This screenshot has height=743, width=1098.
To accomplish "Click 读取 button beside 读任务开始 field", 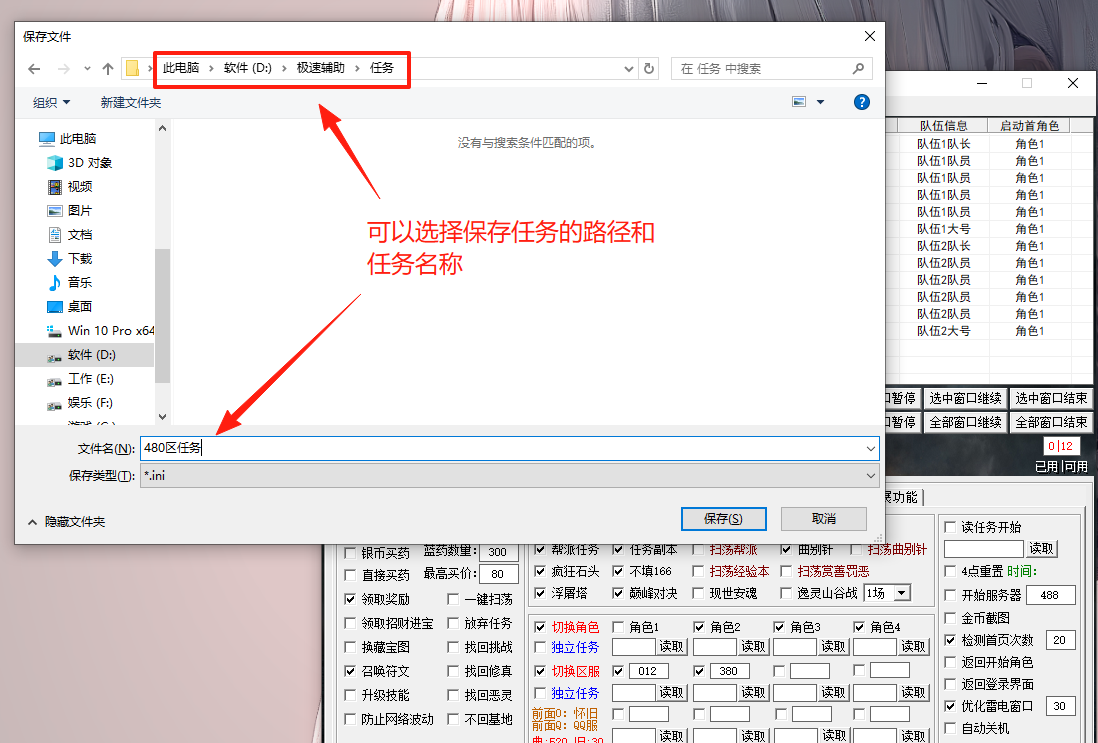I will tap(1041, 548).
